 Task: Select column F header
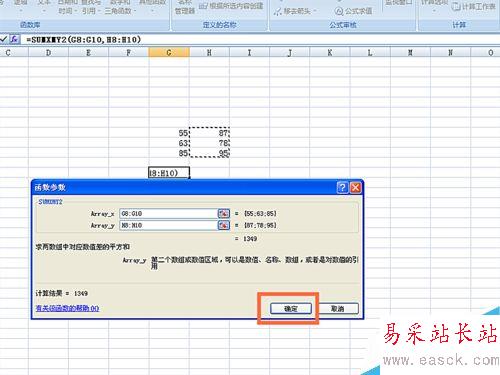point(128,53)
